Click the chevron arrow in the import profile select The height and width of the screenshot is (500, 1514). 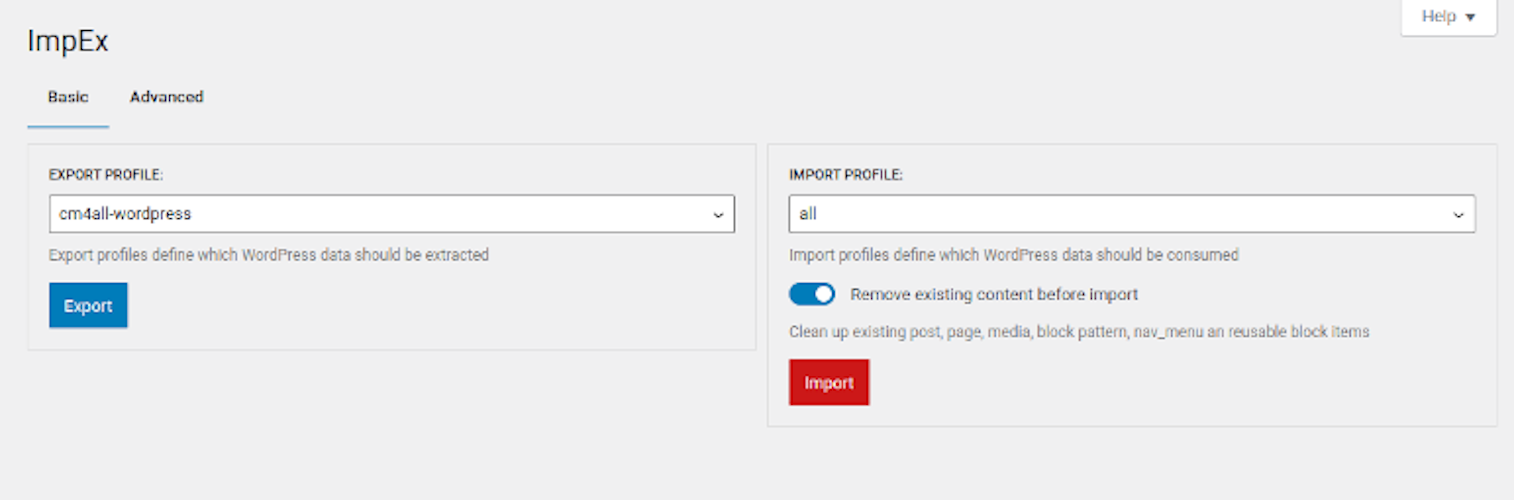(x=1458, y=215)
